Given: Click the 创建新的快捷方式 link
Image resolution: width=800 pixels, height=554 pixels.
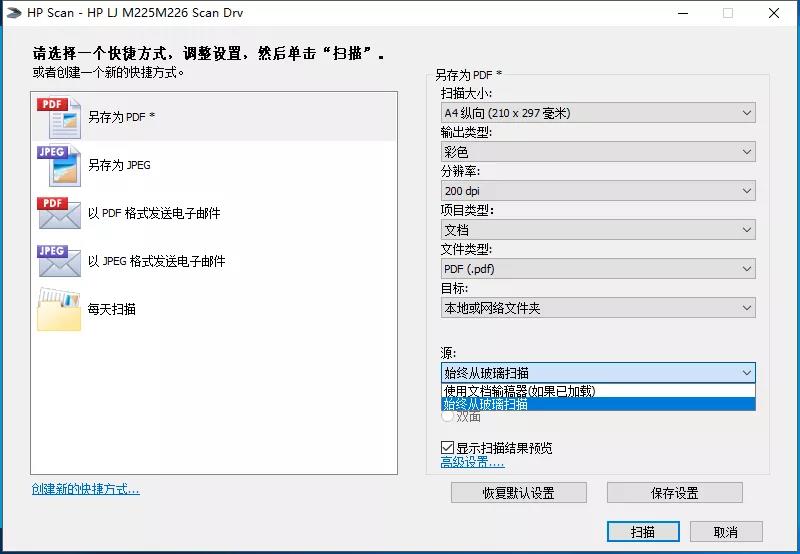Looking at the screenshot, I should (x=85, y=489).
